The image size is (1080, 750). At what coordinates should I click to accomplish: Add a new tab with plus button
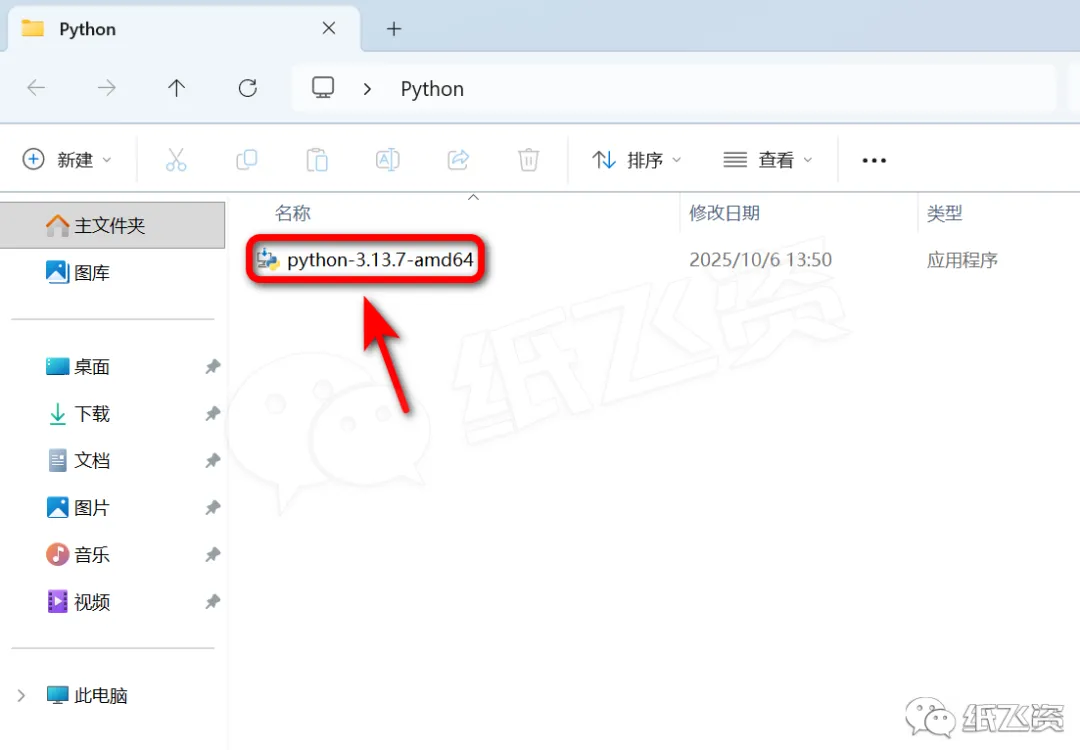[x=393, y=29]
